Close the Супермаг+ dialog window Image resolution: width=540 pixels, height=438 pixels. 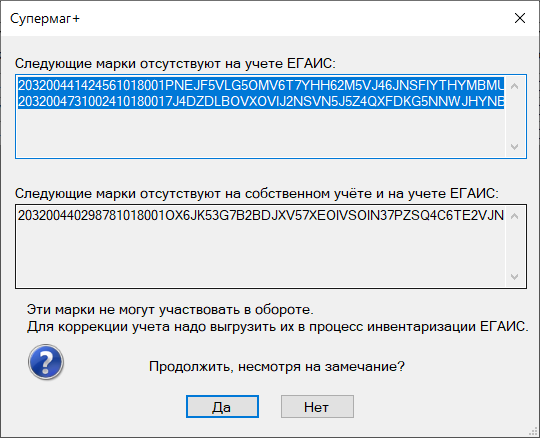click(520, 18)
